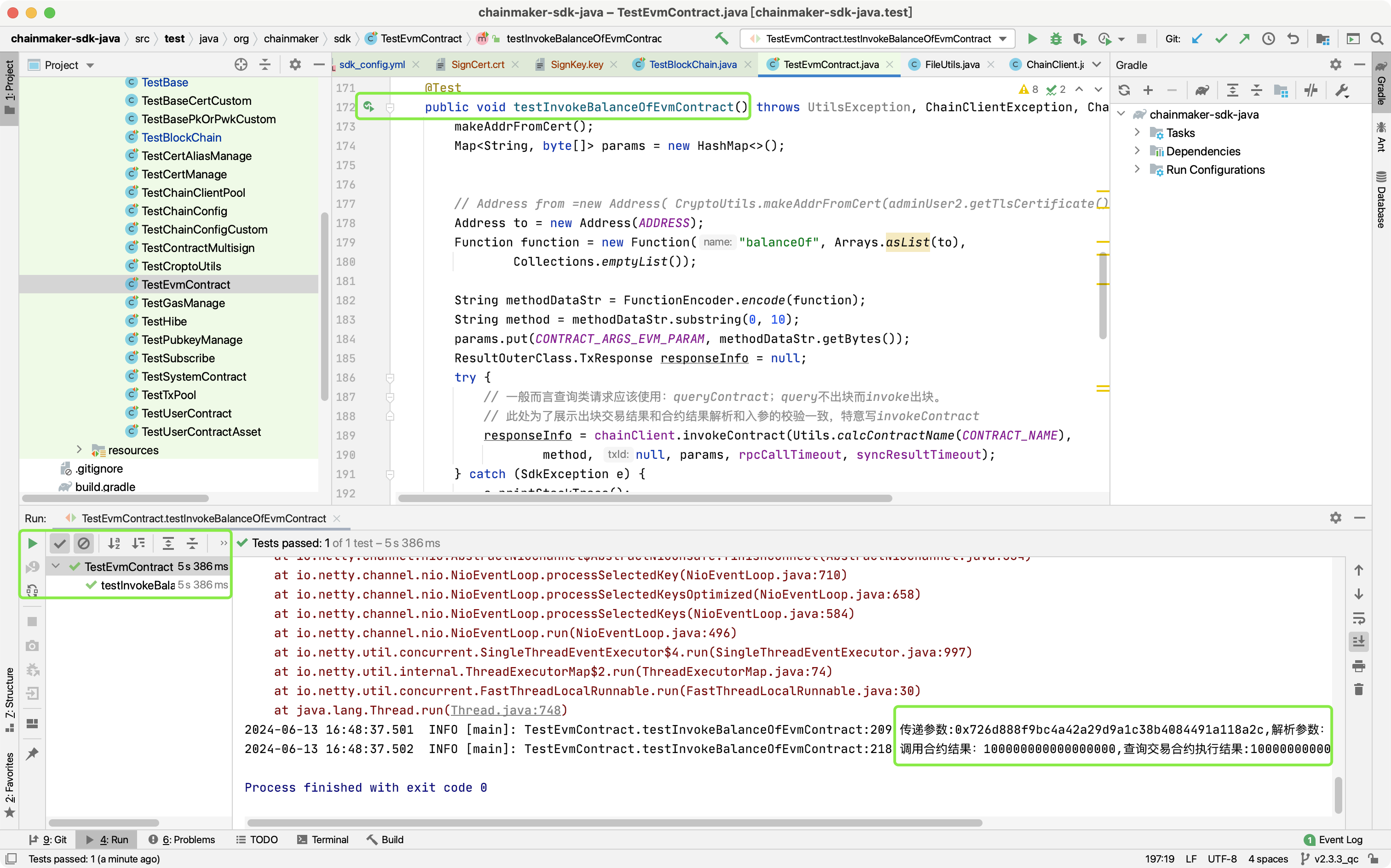Viewport: 1391px width, 868px height.
Task: Toggle scroll to end of console output
Action: 1358,641
